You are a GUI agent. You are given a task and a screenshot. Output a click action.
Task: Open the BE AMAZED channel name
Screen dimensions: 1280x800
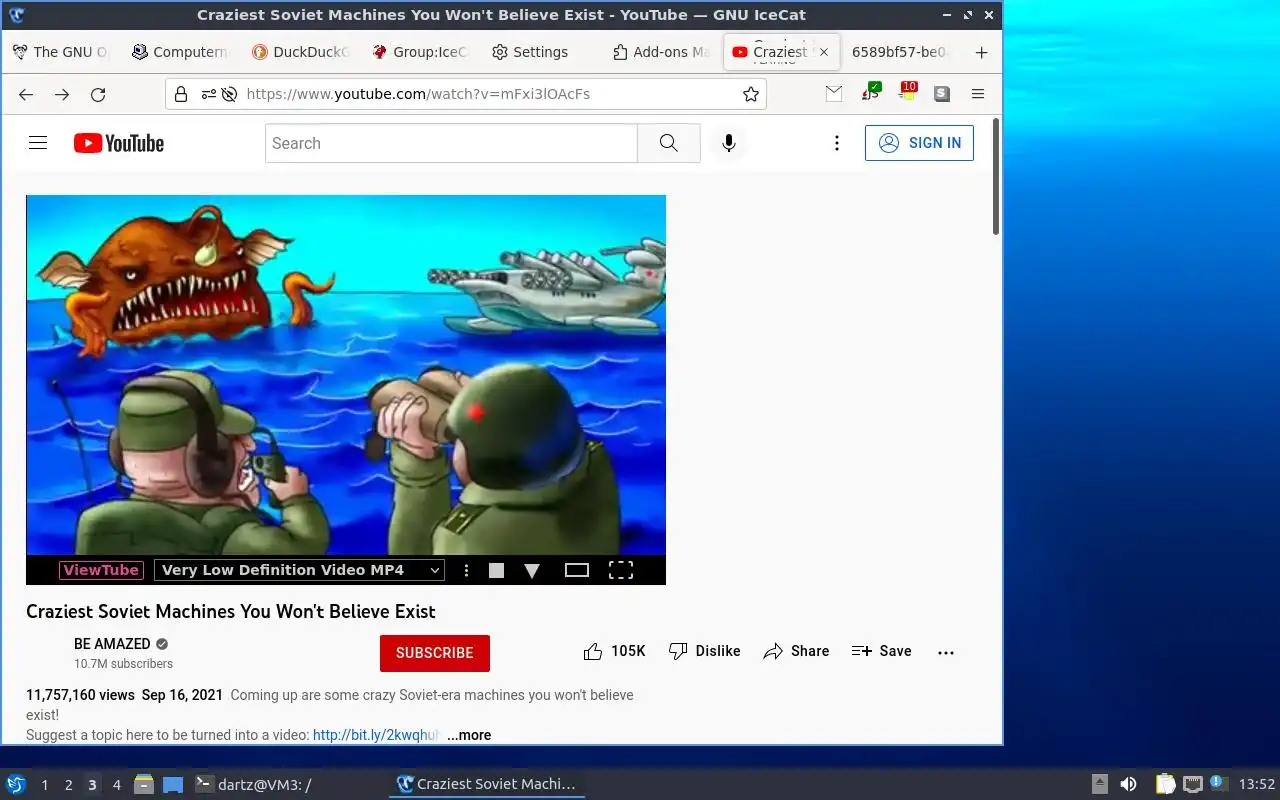tap(112, 644)
